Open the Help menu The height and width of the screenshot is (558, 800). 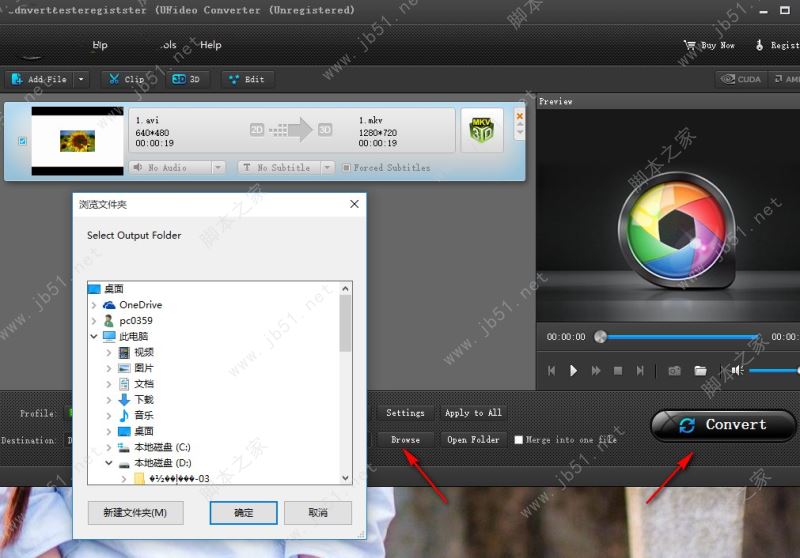pos(211,45)
